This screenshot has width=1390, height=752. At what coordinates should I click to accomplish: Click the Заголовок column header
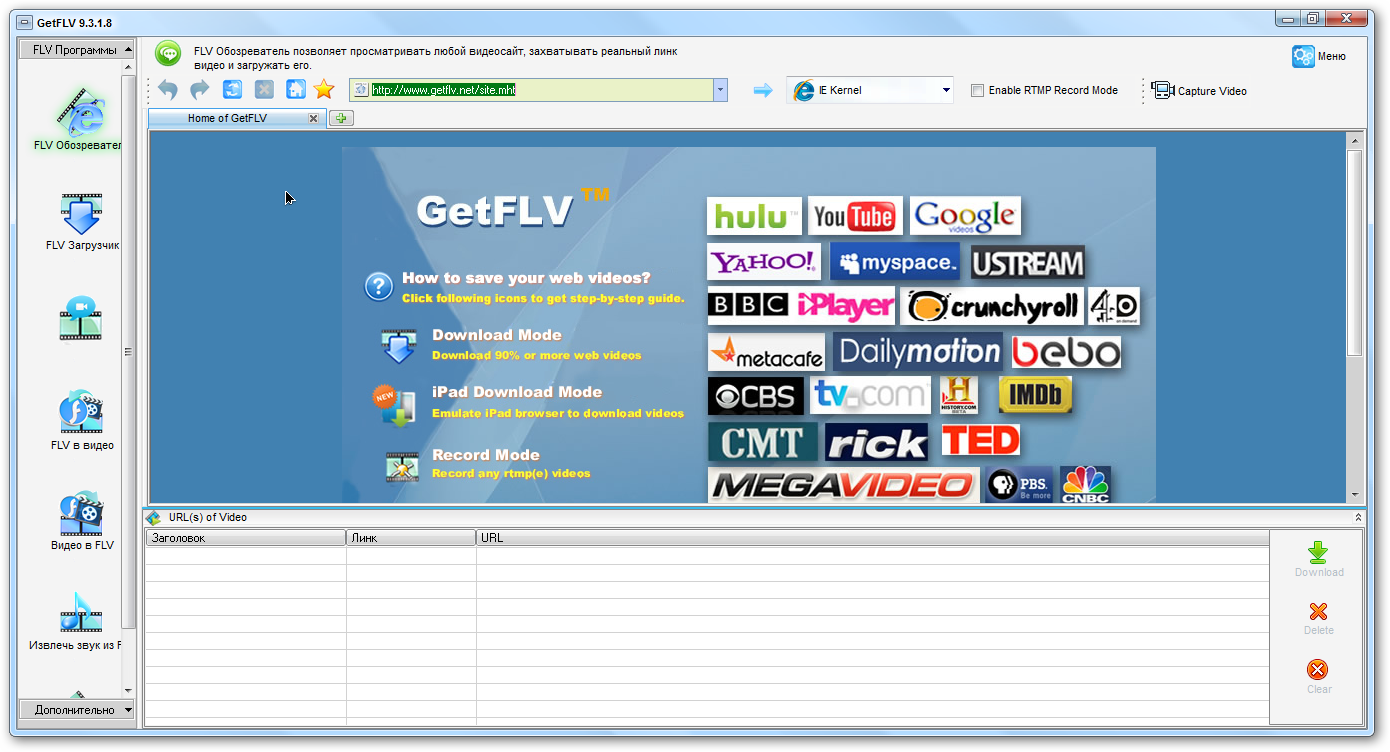point(245,538)
